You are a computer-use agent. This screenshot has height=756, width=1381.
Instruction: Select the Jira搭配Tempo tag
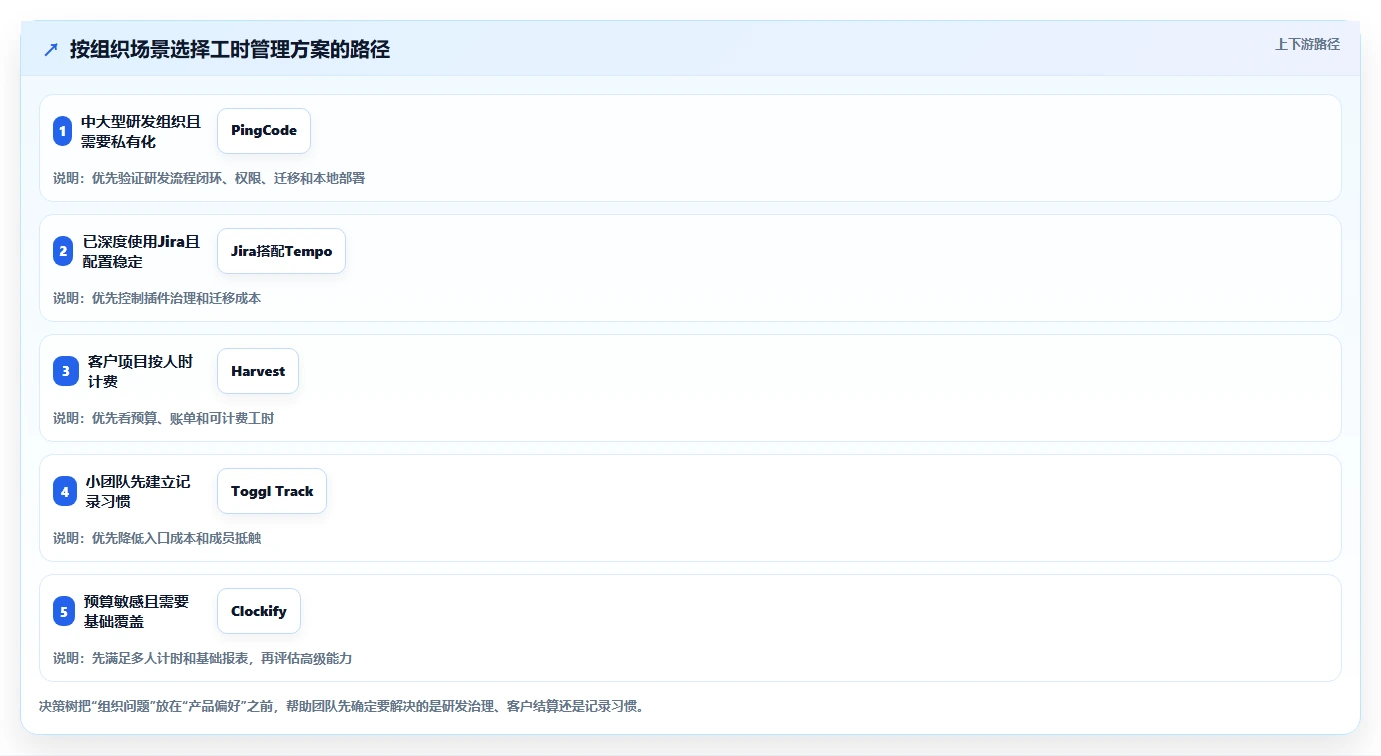pos(281,251)
